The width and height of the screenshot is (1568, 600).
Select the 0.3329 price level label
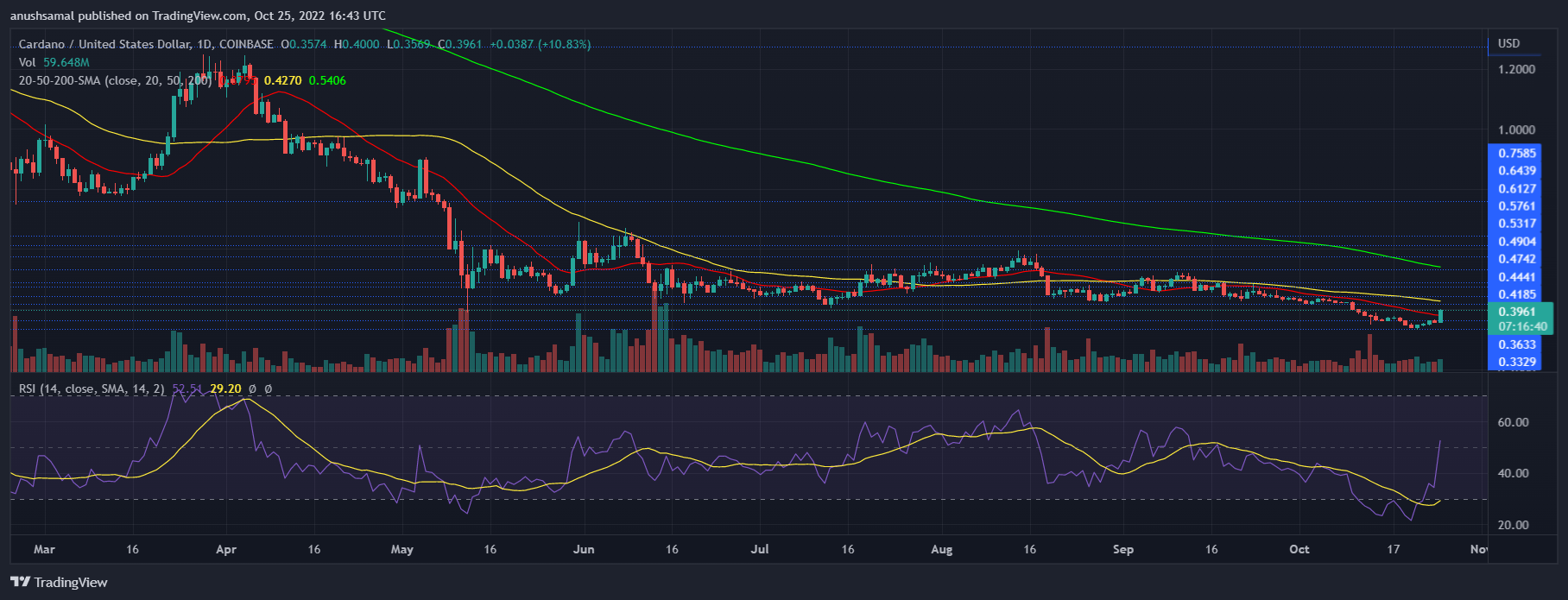(1517, 362)
